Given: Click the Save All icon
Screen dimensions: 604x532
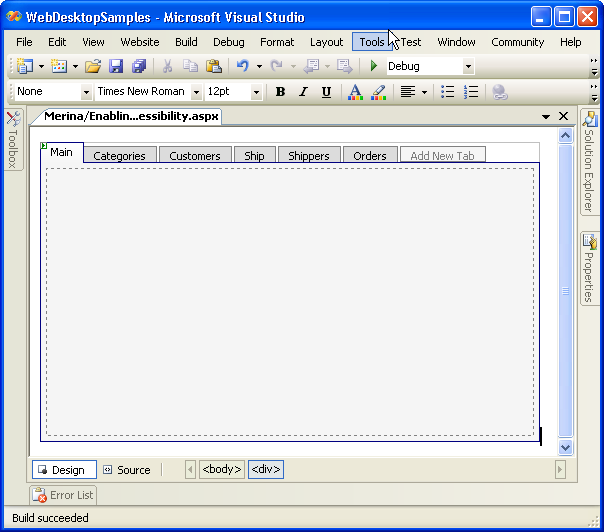Looking at the screenshot, I should tap(138, 66).
